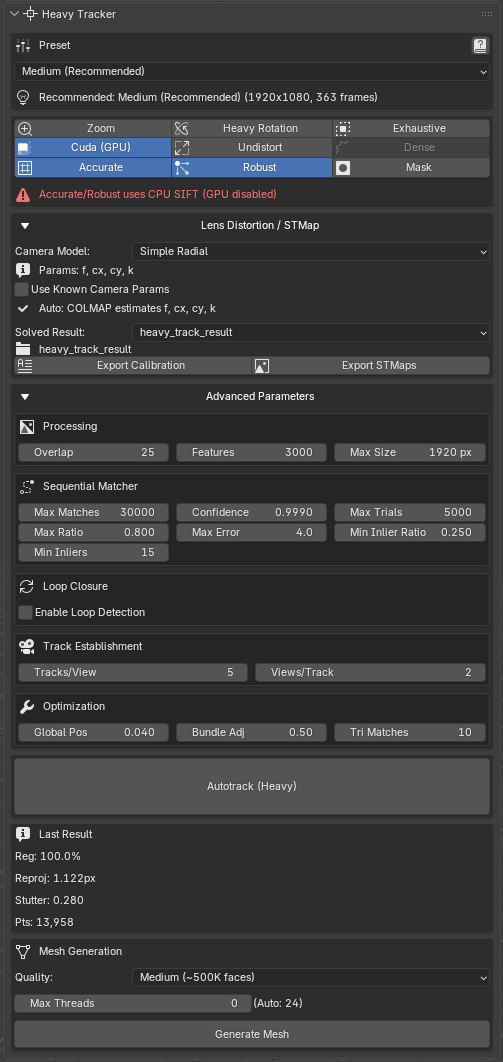Toggle Exhaustive matching
This screenshot has height=1062, width=503.
(x=411, y=128)
